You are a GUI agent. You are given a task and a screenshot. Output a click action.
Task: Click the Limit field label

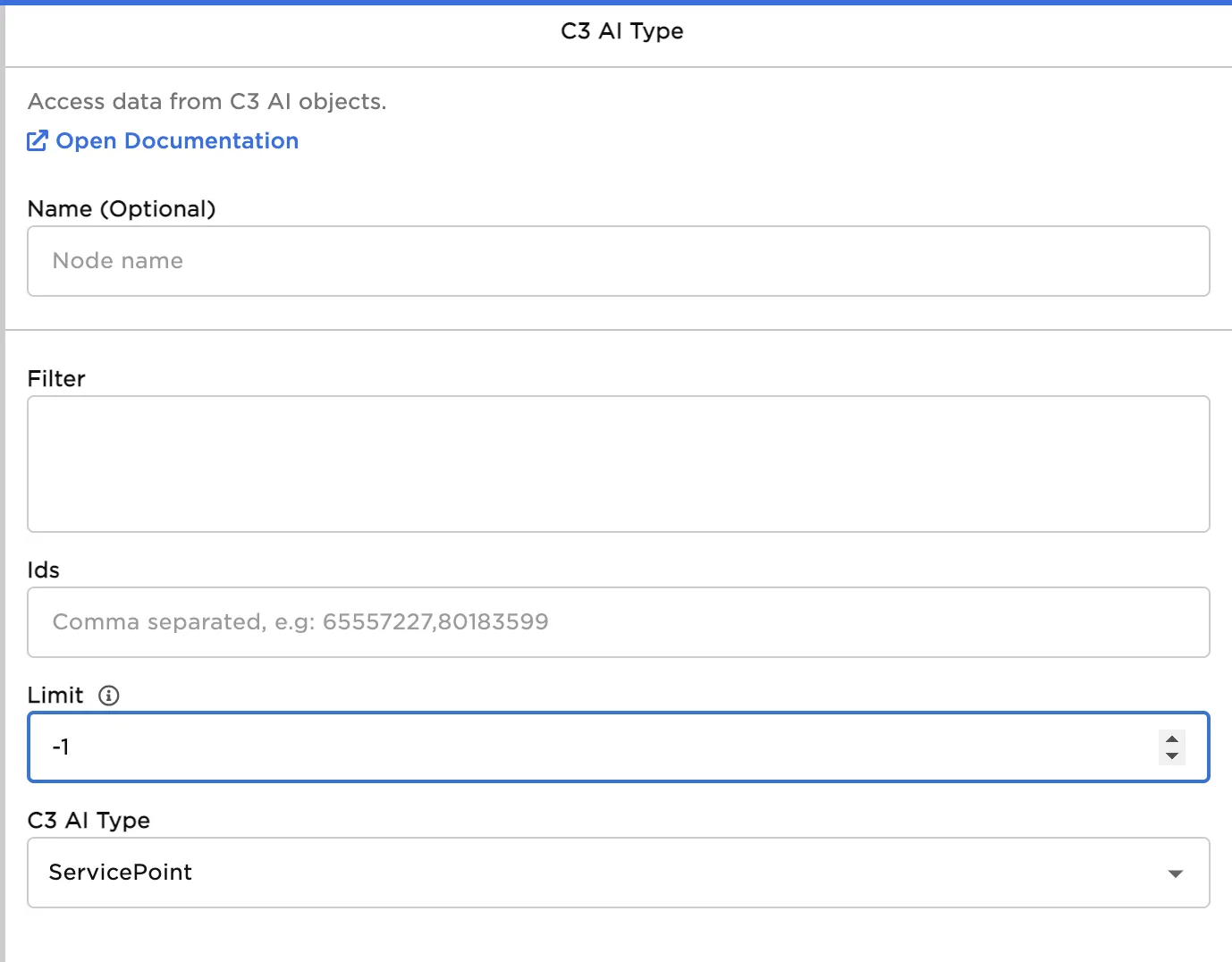coord(55,695)
